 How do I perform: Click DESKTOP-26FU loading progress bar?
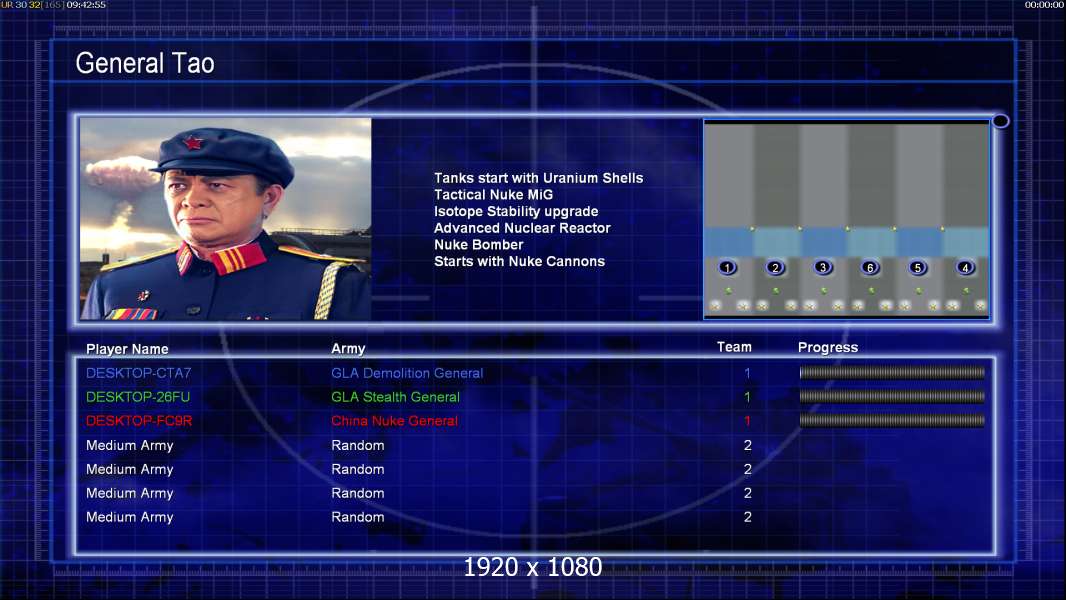point(892,396)
